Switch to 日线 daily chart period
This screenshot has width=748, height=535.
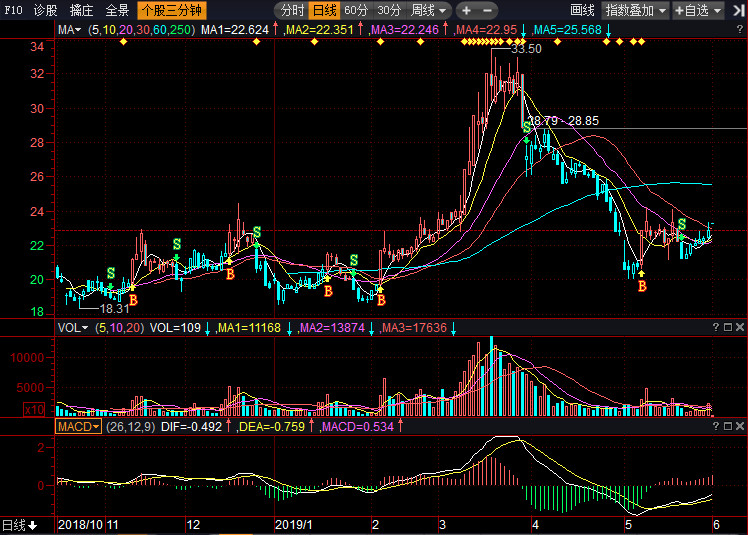tap(323, 10)
